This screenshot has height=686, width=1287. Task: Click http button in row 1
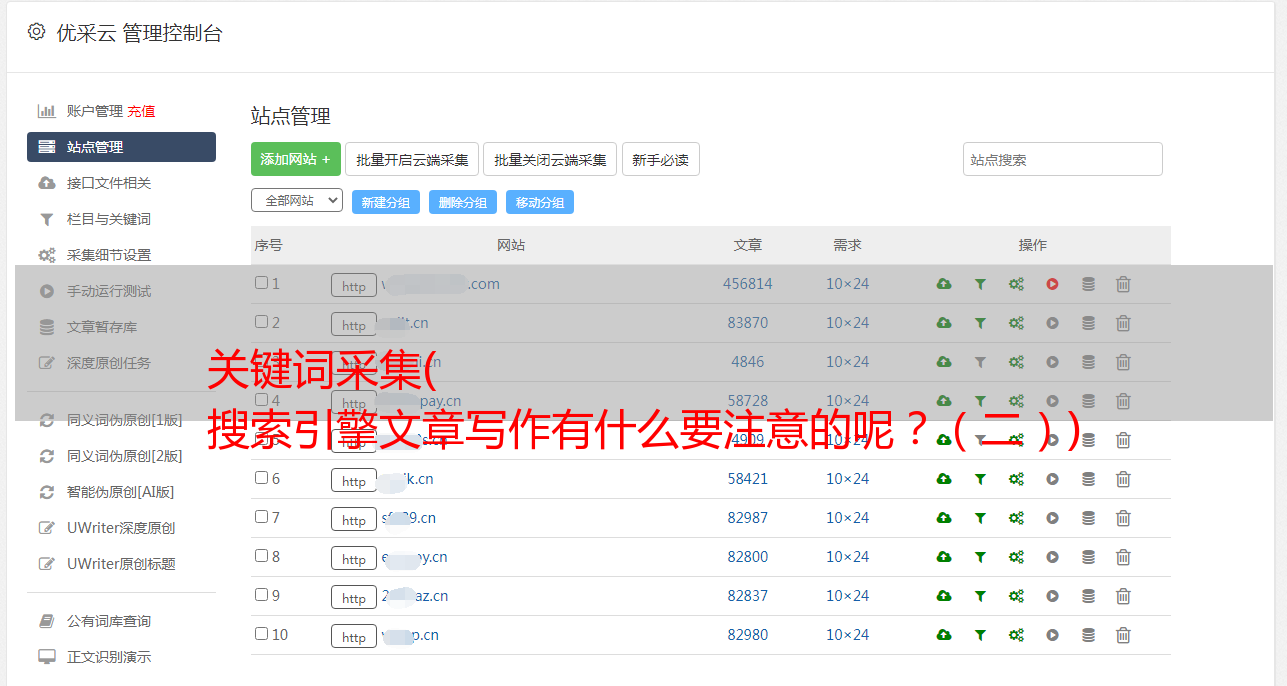click(x=354, y=286)
